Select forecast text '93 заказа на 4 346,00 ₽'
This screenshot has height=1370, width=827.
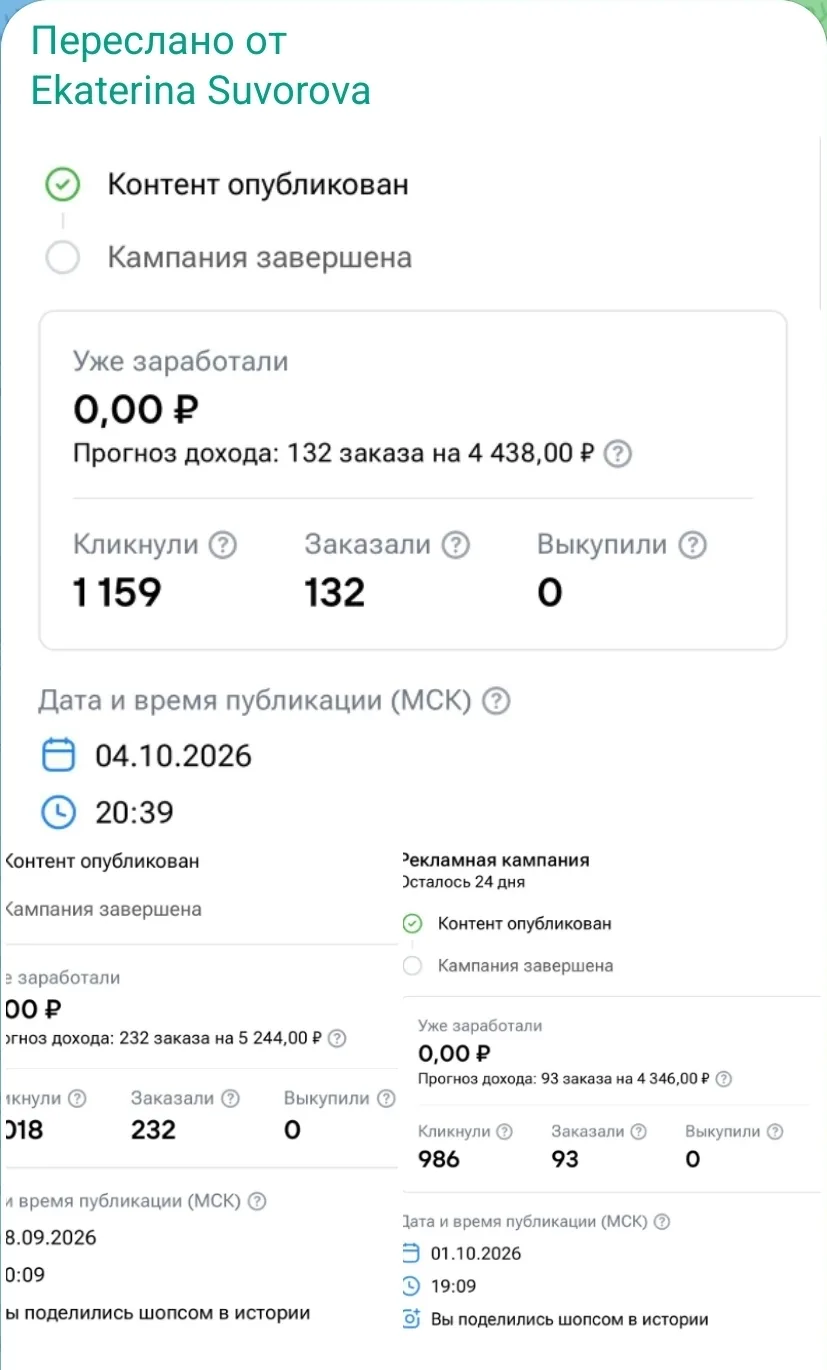tap(624, 1079)
